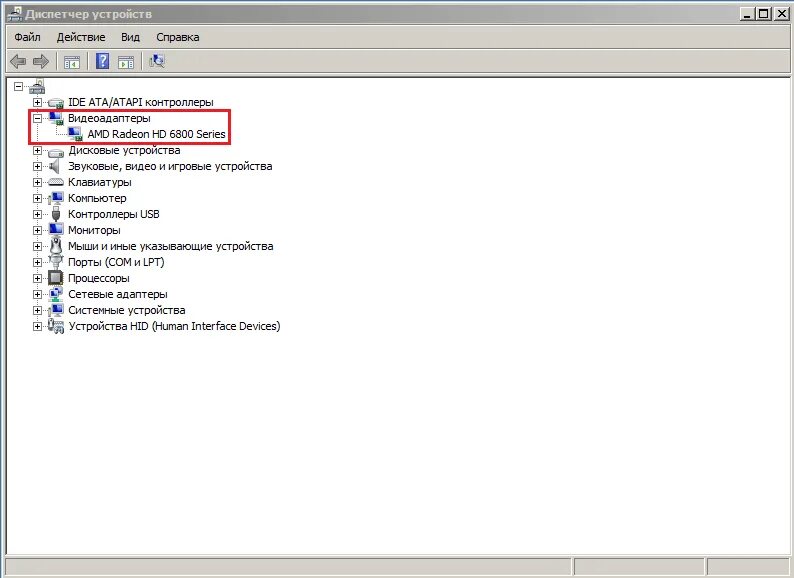Select IDE ATA/ATAPI контроллеры label

click(141, 102)
